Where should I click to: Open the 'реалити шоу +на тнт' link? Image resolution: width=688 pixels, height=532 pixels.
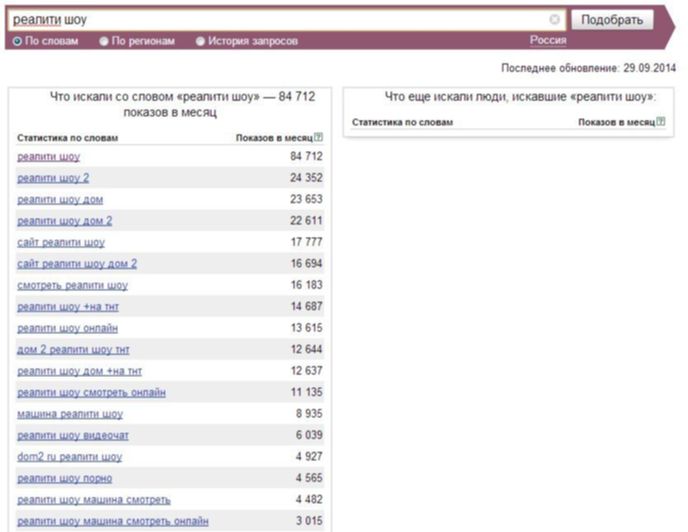pos(68,307)
